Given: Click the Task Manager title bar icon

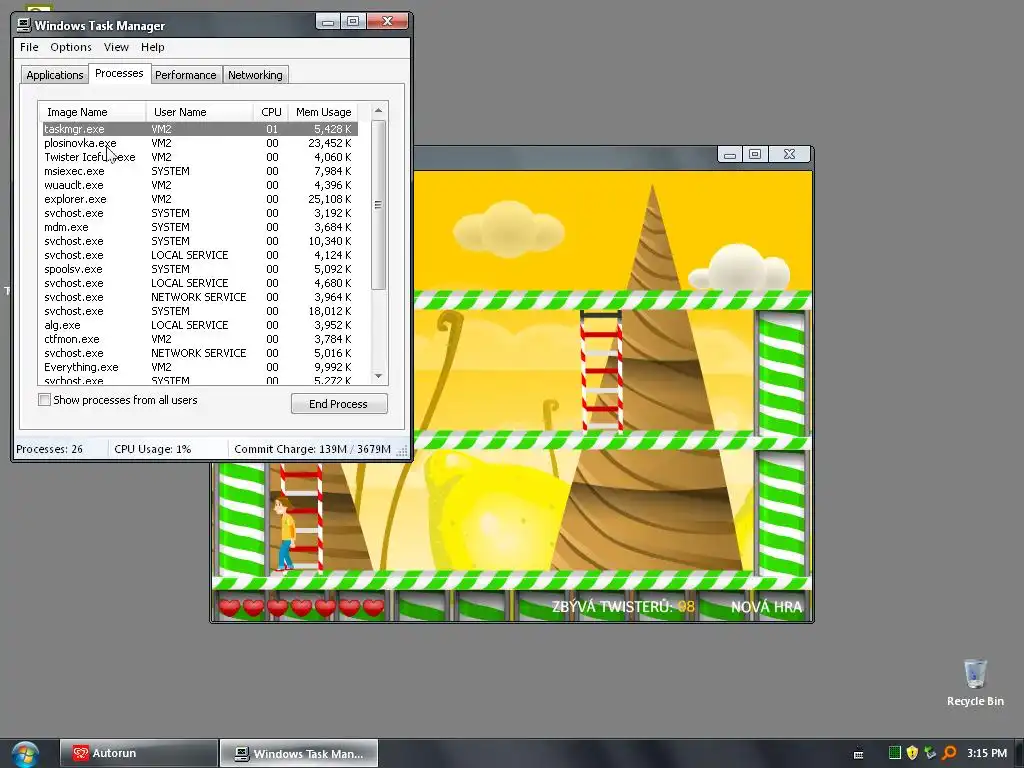Looking at the screenshot, I should click(x=24, y=25).
